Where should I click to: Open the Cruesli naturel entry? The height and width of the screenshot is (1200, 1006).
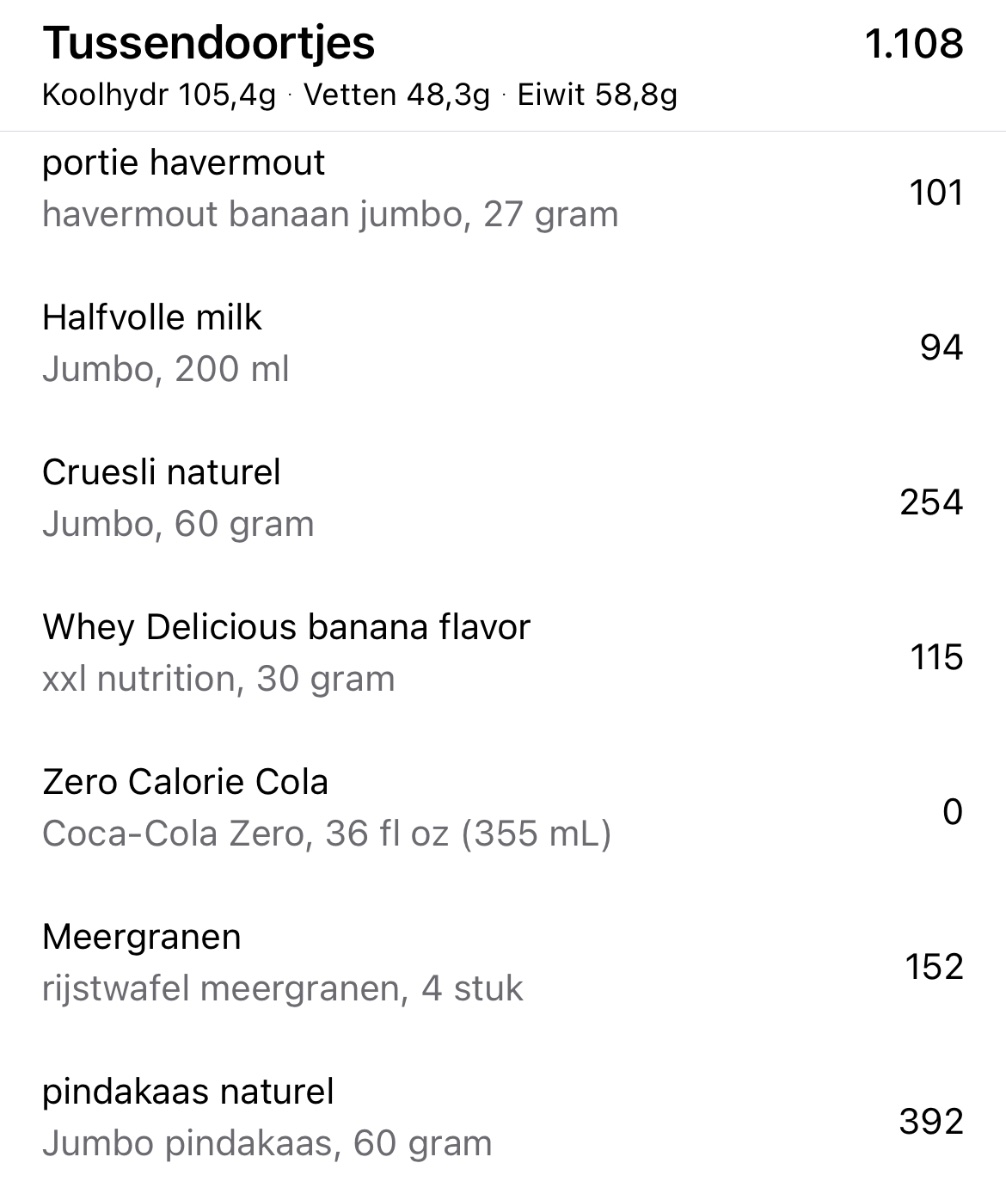(162, 472)
